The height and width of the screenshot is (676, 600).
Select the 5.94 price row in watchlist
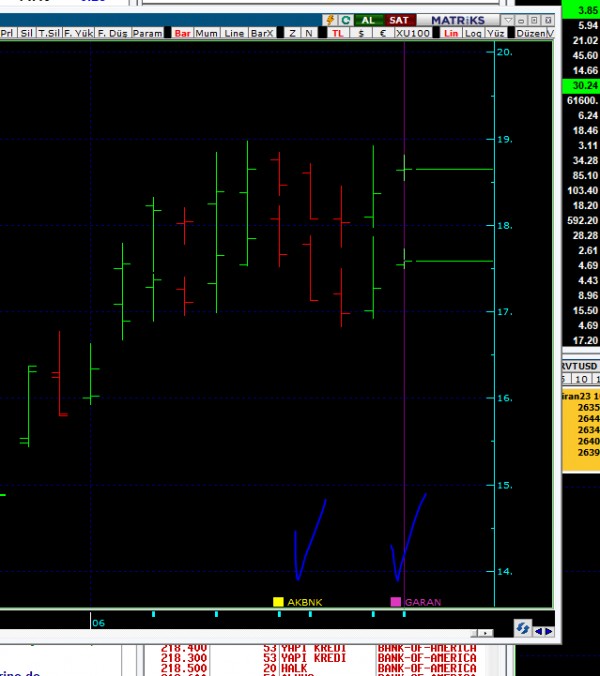[581, 25]
